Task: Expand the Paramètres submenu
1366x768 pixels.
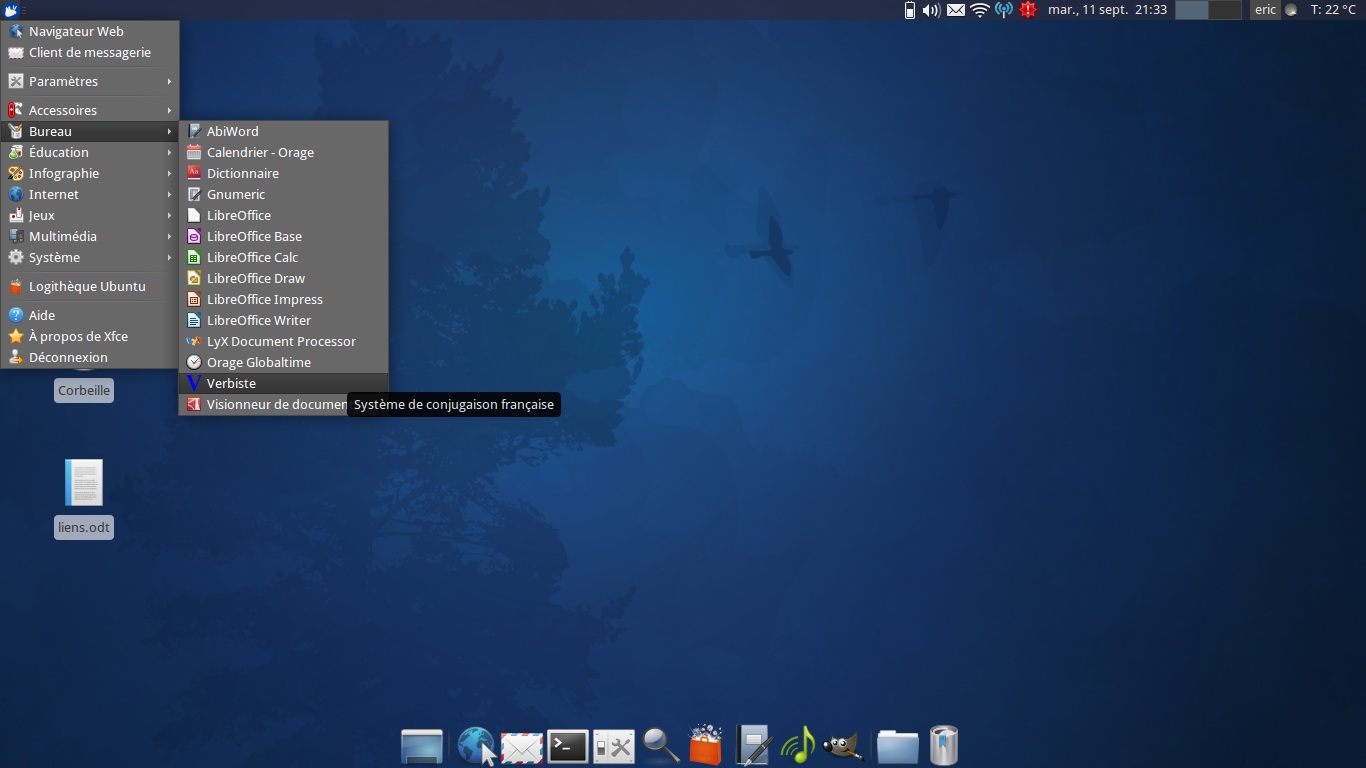Action: 90,81
